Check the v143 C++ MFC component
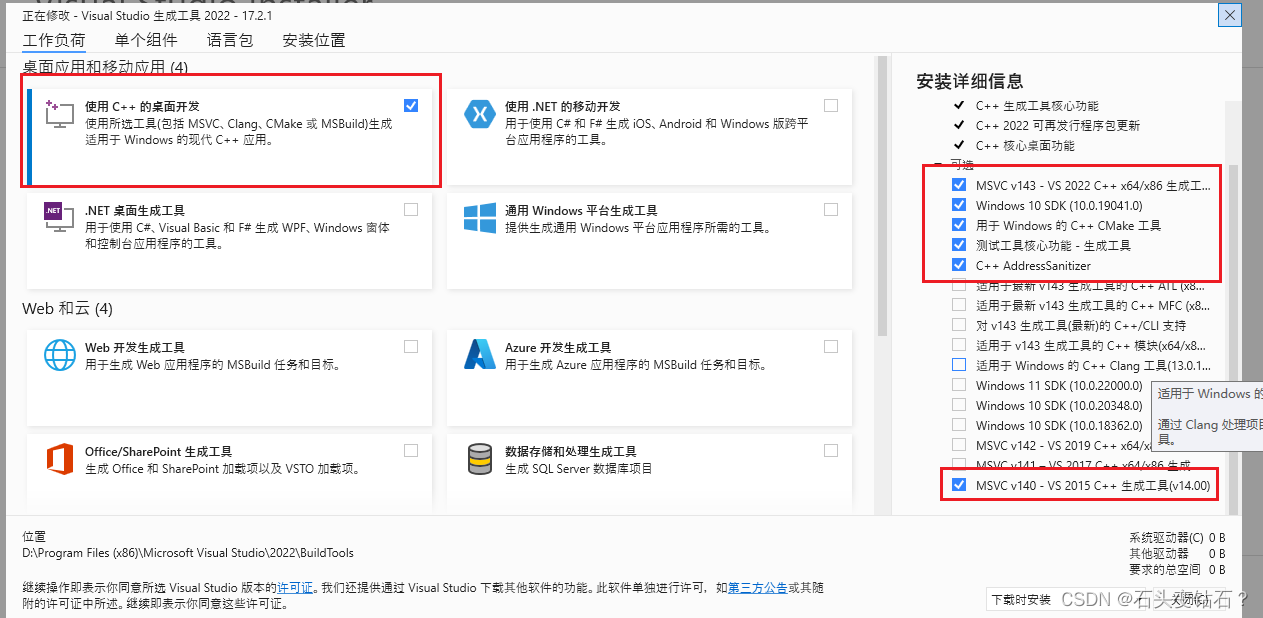Image resolution: width=1263 pixels, height=618 pixels. (959, 305)
